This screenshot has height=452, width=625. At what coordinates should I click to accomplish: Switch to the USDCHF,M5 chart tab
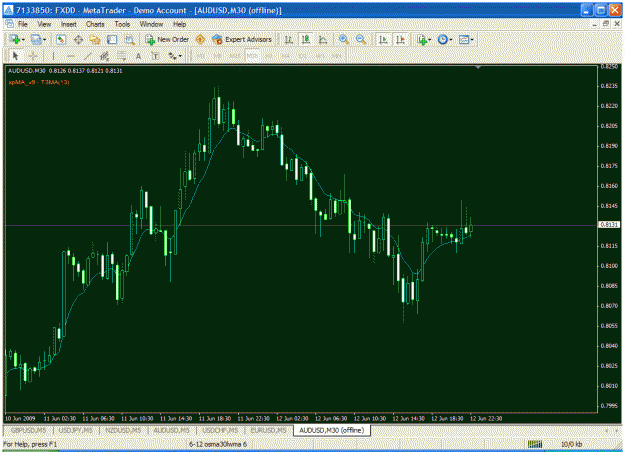[220, 430]
